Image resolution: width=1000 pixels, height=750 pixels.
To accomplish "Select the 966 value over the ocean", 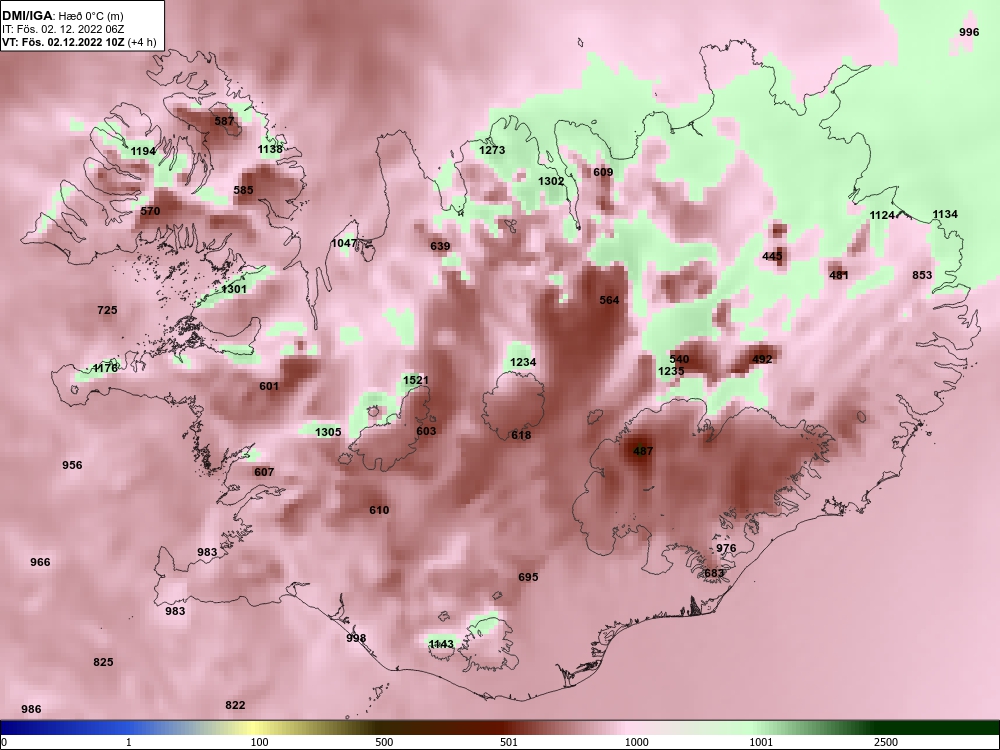I will coord(40,562).
